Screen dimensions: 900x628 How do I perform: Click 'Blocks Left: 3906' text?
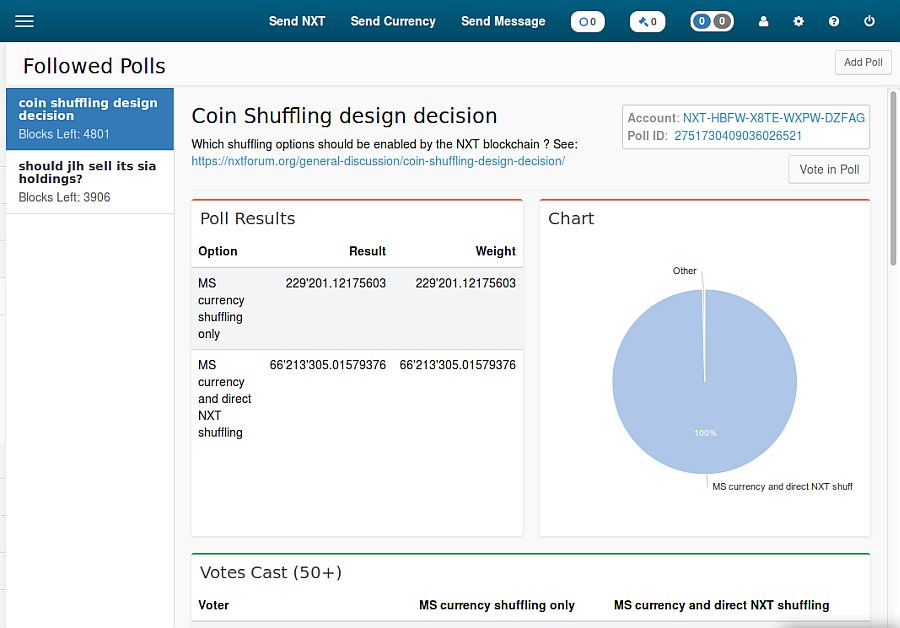tap(64, 197)
